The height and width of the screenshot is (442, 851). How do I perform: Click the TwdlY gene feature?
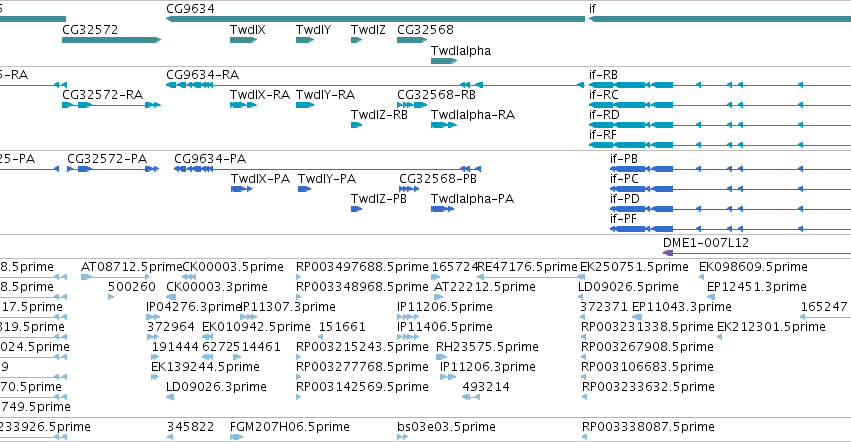(305, 40)
